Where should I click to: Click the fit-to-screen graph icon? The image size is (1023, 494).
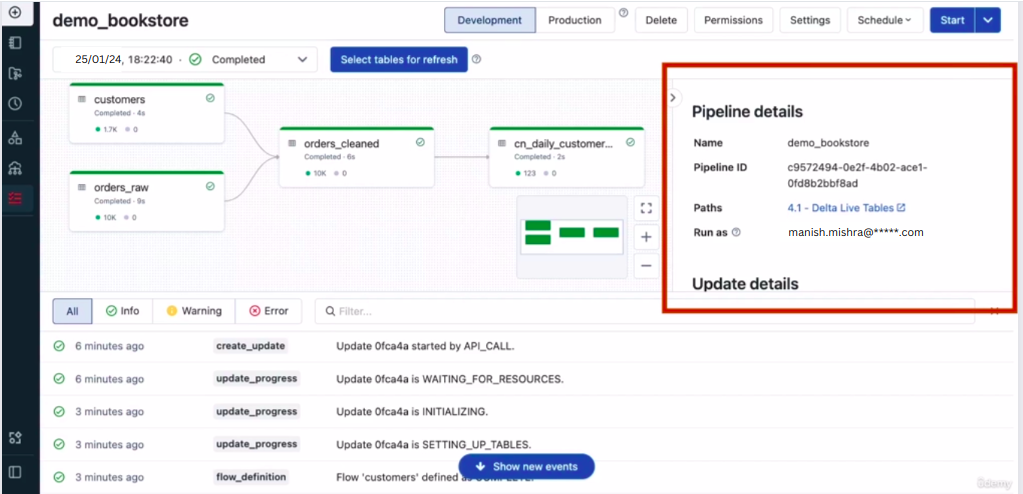(x=646, y=208)
